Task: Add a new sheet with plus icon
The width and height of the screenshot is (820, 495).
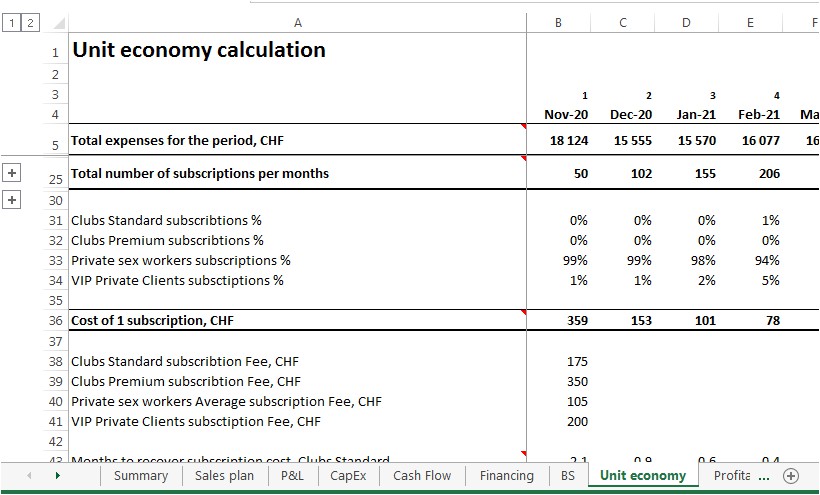Action: 791,476
